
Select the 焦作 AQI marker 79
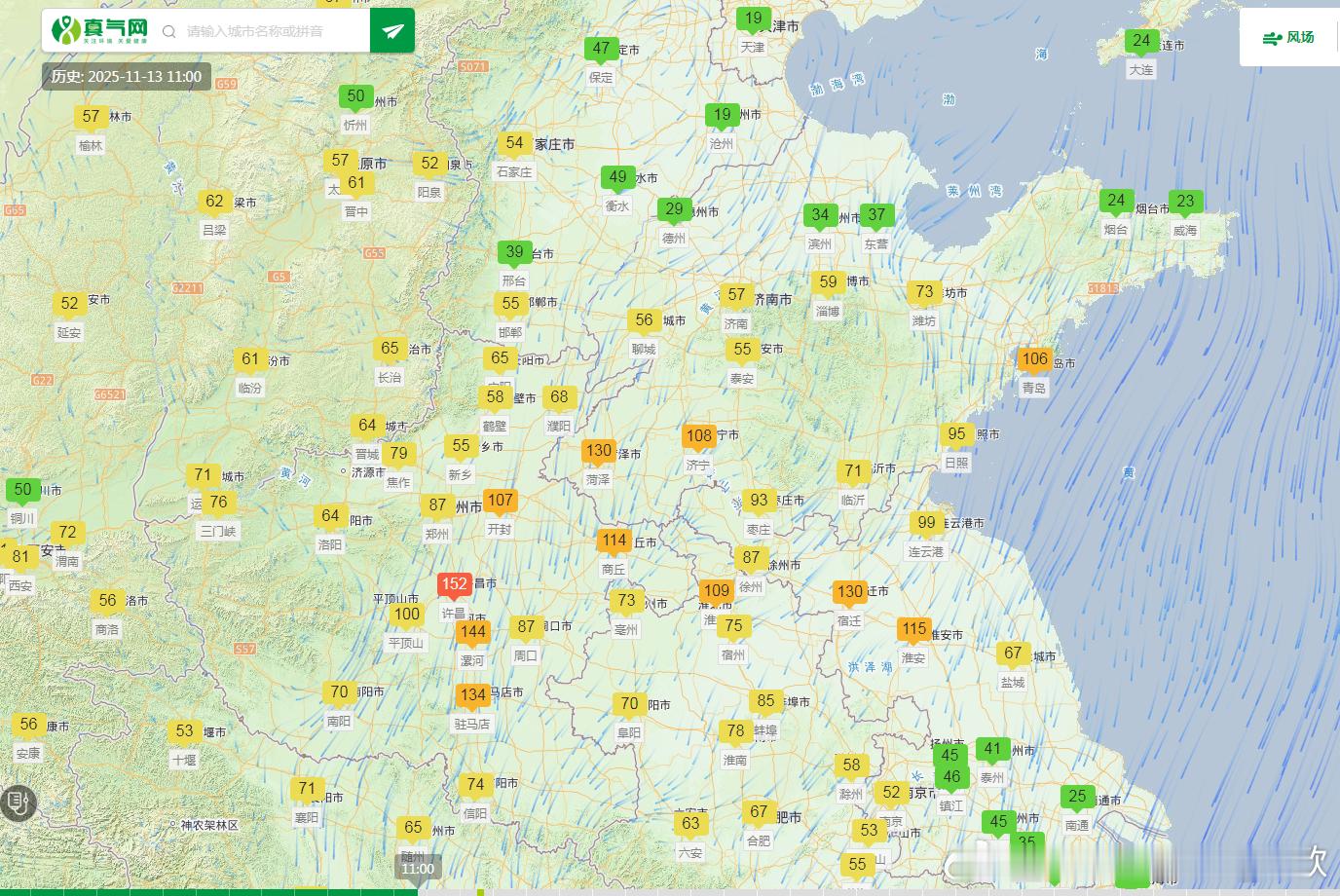[x=399, y=453]
